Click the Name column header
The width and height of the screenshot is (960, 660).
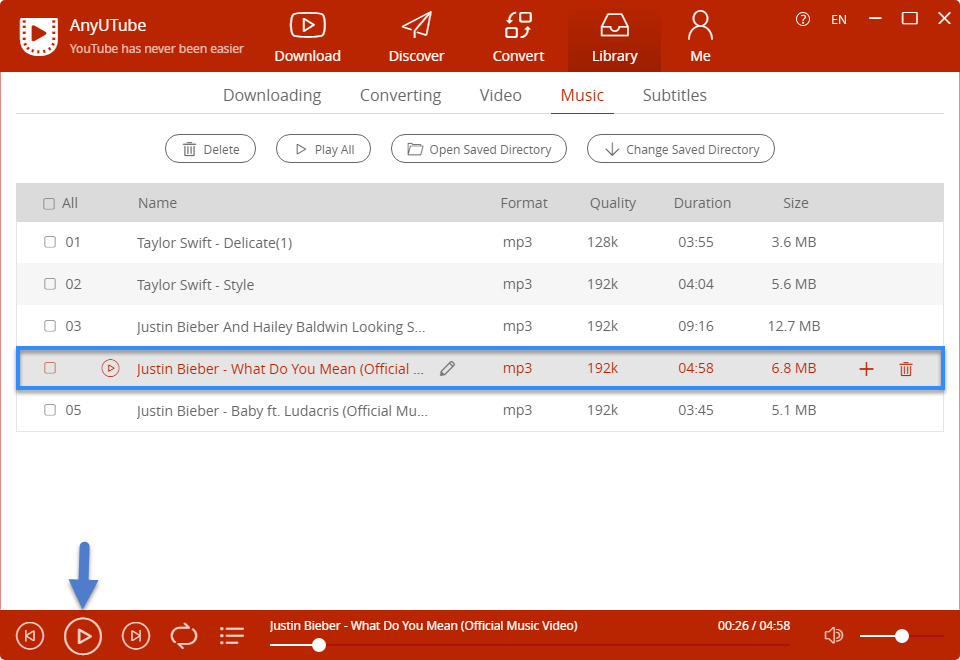point(157,203)
